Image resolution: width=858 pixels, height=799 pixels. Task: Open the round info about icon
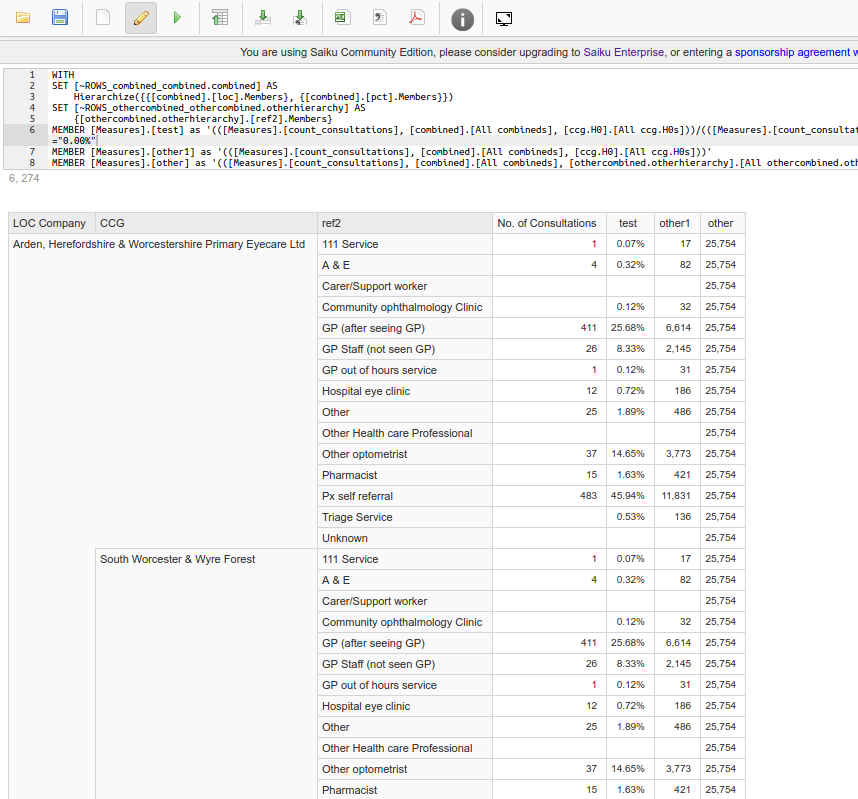pos(462,19)
